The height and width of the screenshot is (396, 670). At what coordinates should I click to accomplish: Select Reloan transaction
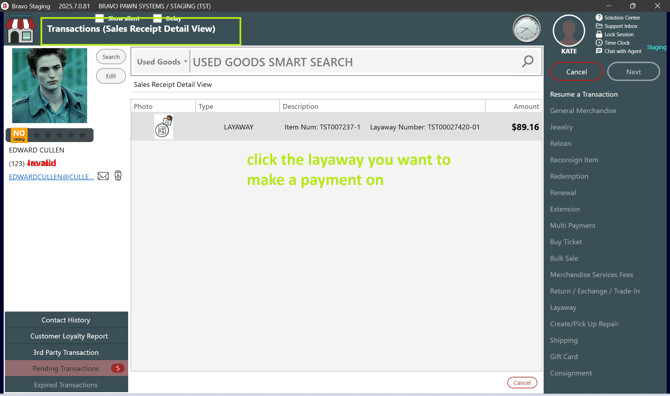(560, 144)
